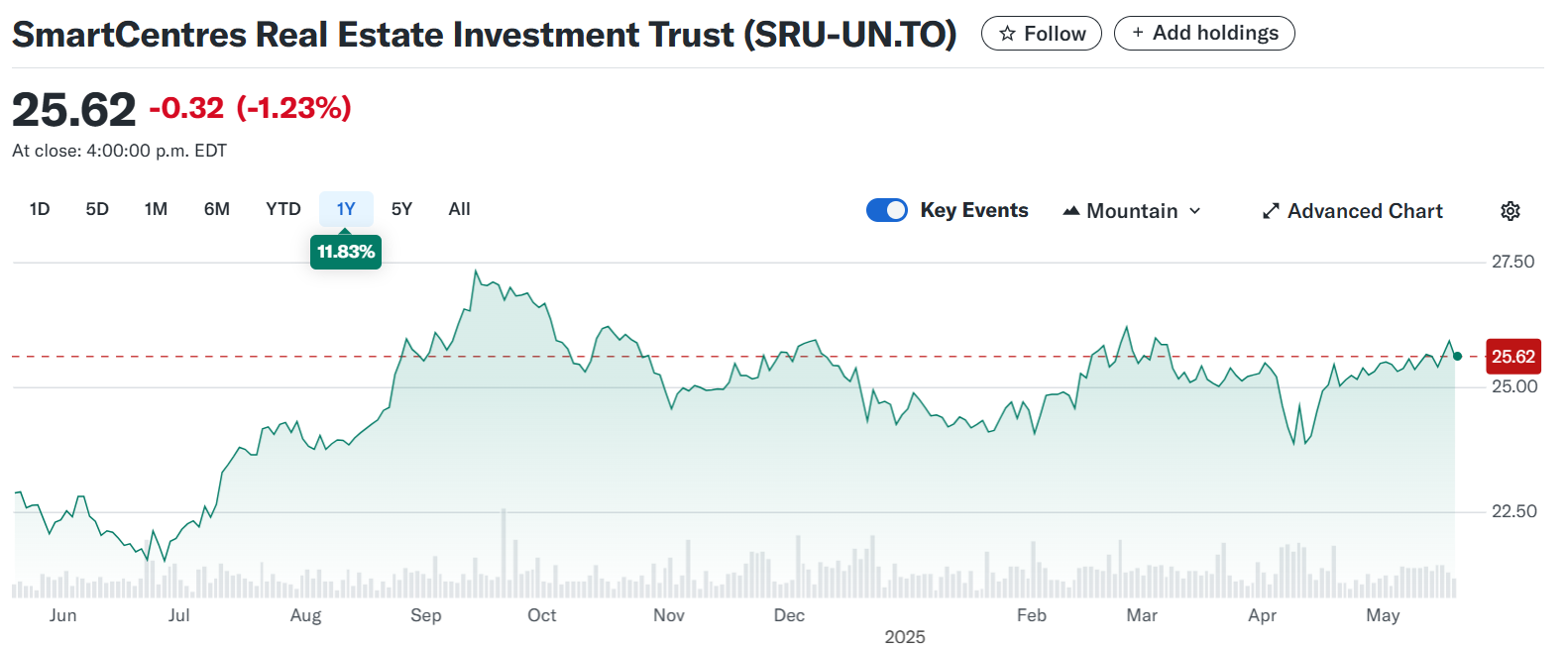Click the Advanced Chart expand arrows icon
This screenshot has height=649, width=1568.
(x=1271, y=211)
